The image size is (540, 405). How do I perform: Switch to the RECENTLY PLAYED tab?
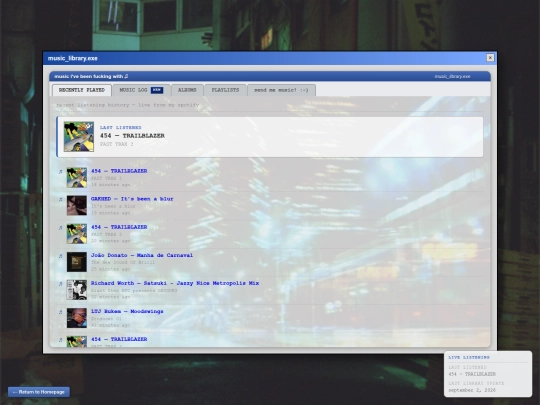82,90
